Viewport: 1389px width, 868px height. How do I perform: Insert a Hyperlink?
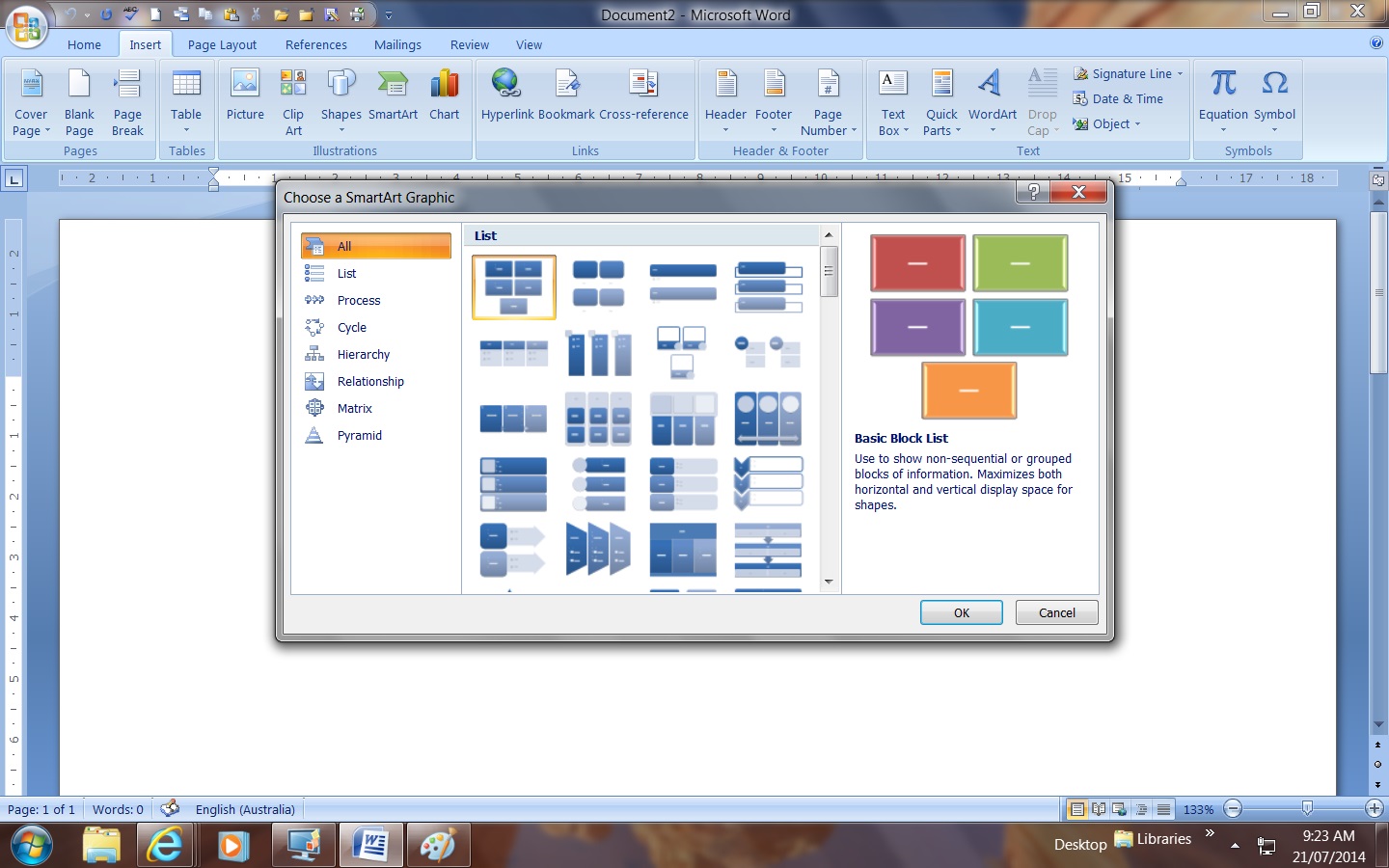point(505,96)
